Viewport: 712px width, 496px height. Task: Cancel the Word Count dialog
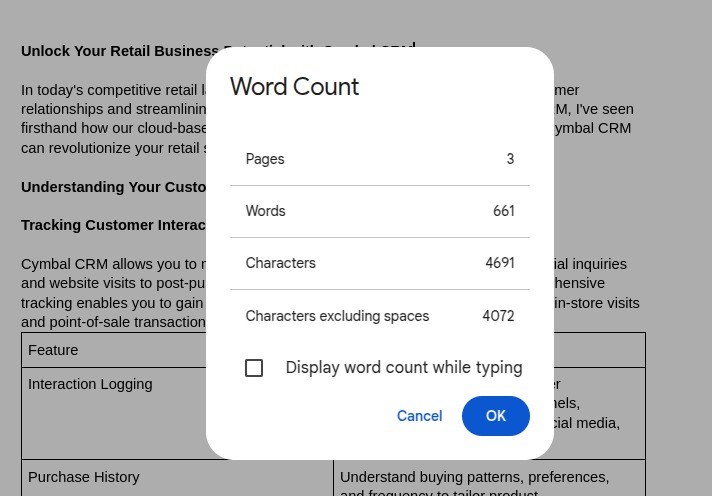point(419,416)
